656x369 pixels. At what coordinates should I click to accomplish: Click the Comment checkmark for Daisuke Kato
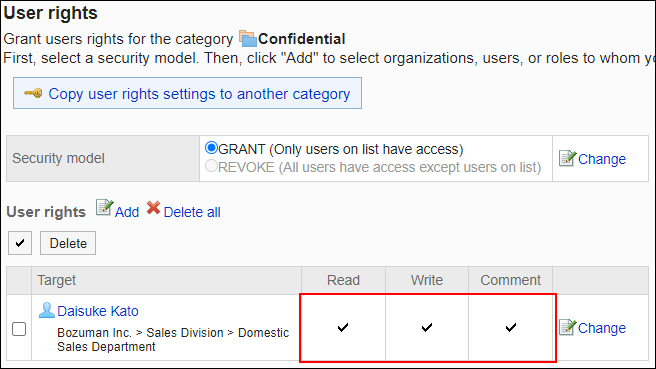coord(510,327)
